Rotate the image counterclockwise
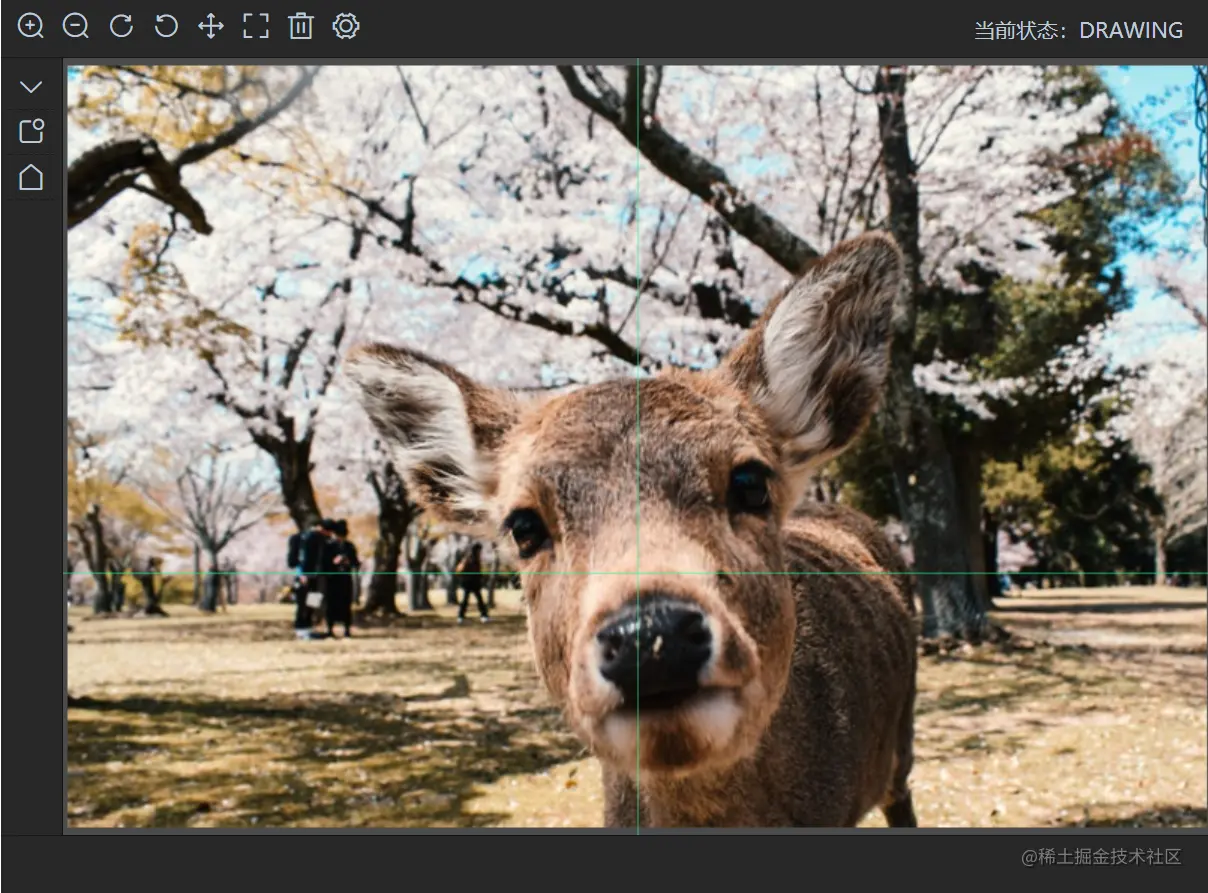This screenshot has height=893, width=1208. (x=166, y=26)
